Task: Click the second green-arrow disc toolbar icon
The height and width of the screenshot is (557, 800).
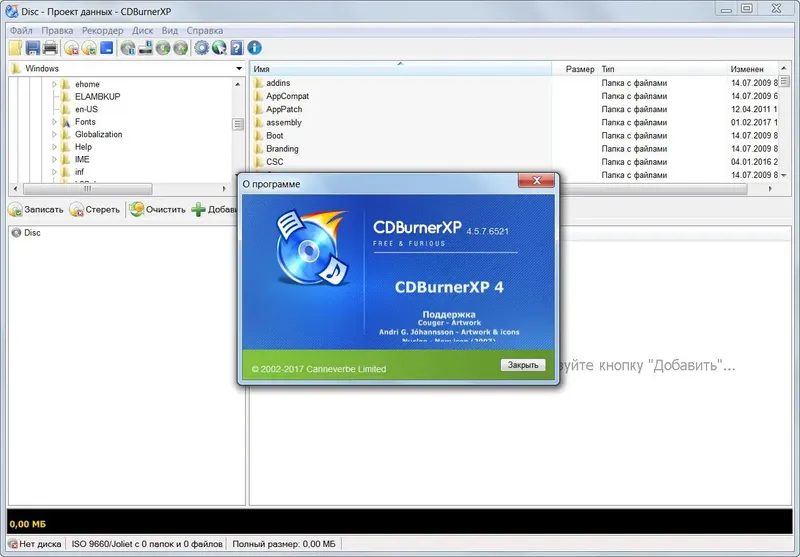Action: coord(181,48)
